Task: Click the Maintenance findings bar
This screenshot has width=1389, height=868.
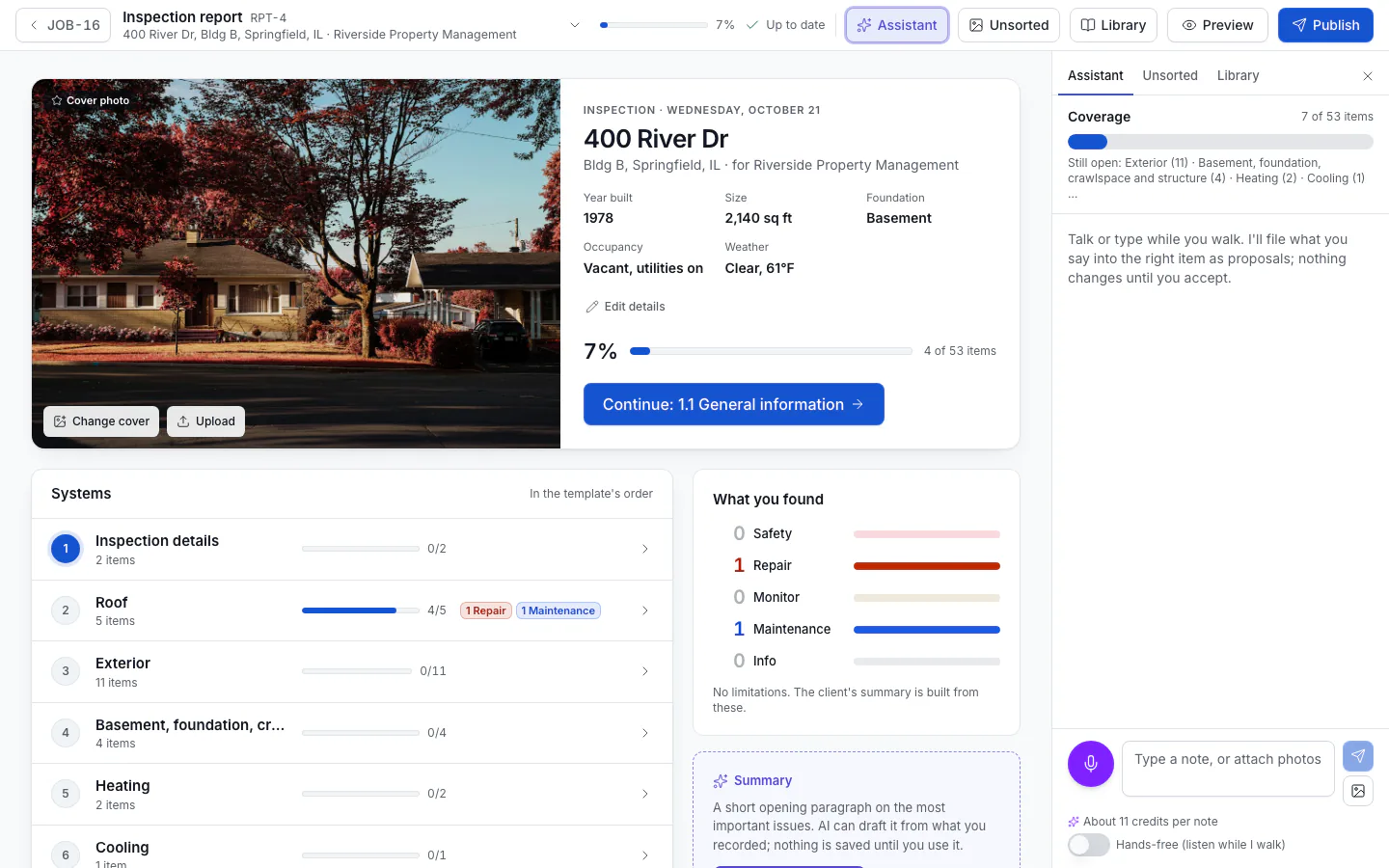Action: (x=927, y=630)
